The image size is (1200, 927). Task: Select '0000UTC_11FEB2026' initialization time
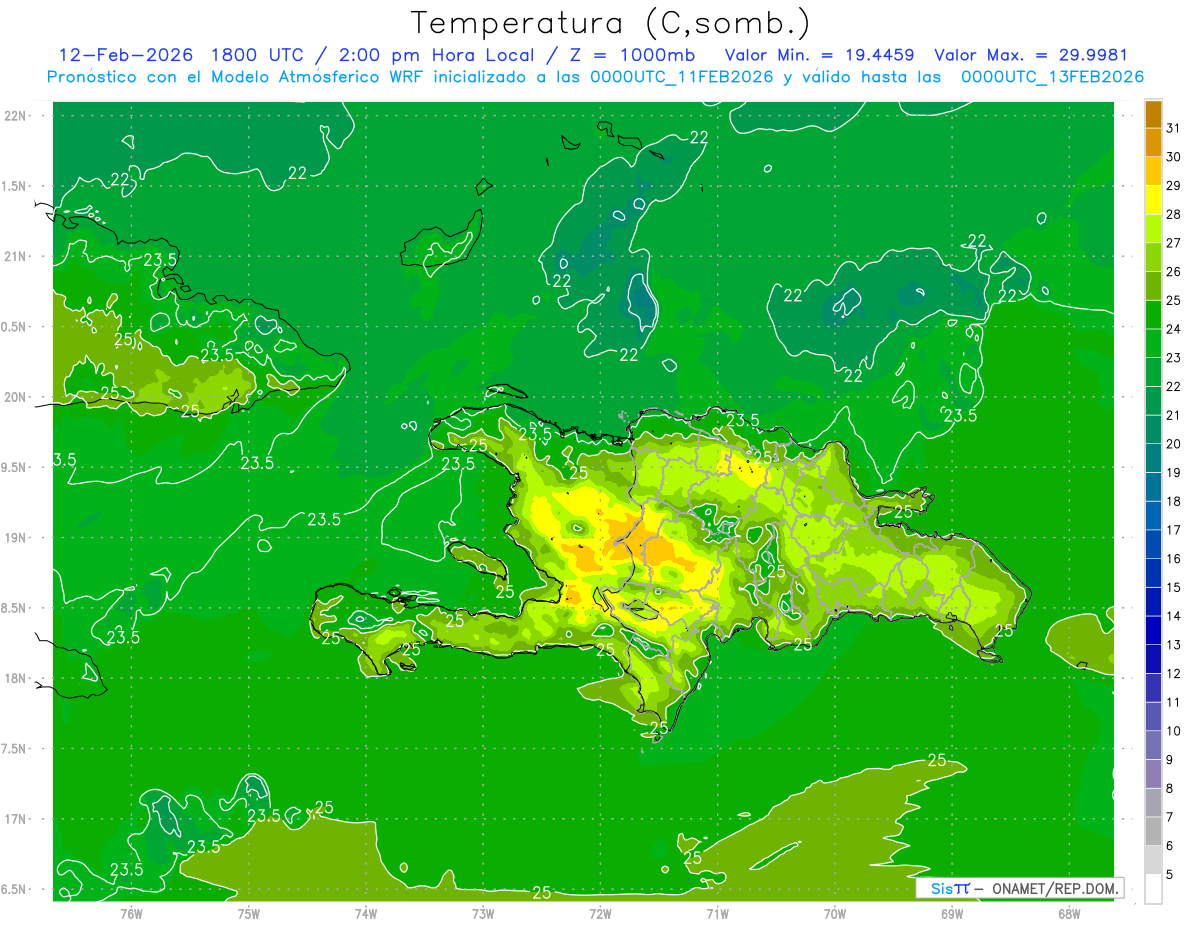point(681,77)
